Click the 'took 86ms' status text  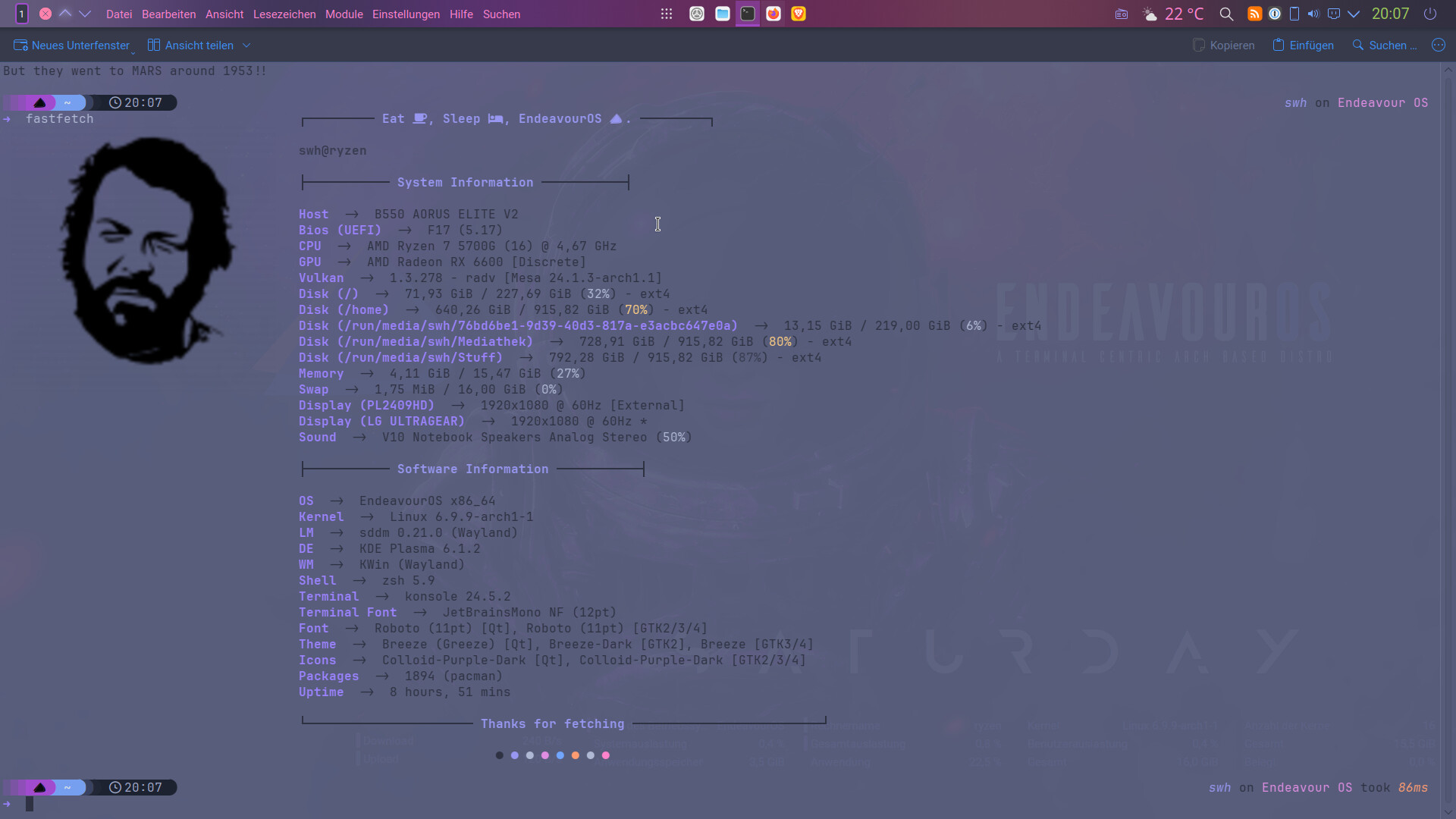(x=1394, y=787)
